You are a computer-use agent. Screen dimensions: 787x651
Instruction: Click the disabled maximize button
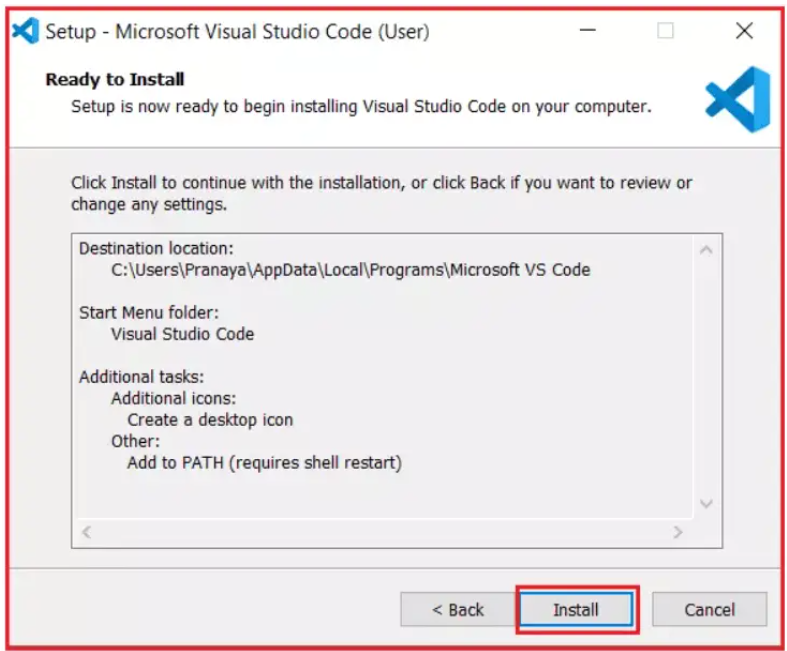(x=665, y=31)
